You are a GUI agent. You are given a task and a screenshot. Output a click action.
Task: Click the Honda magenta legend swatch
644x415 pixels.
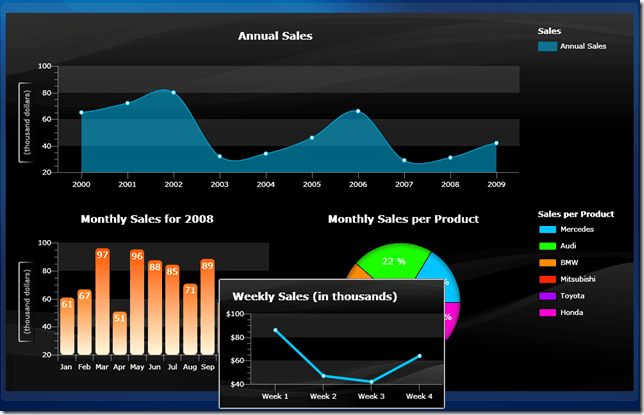tap(547, 313)
